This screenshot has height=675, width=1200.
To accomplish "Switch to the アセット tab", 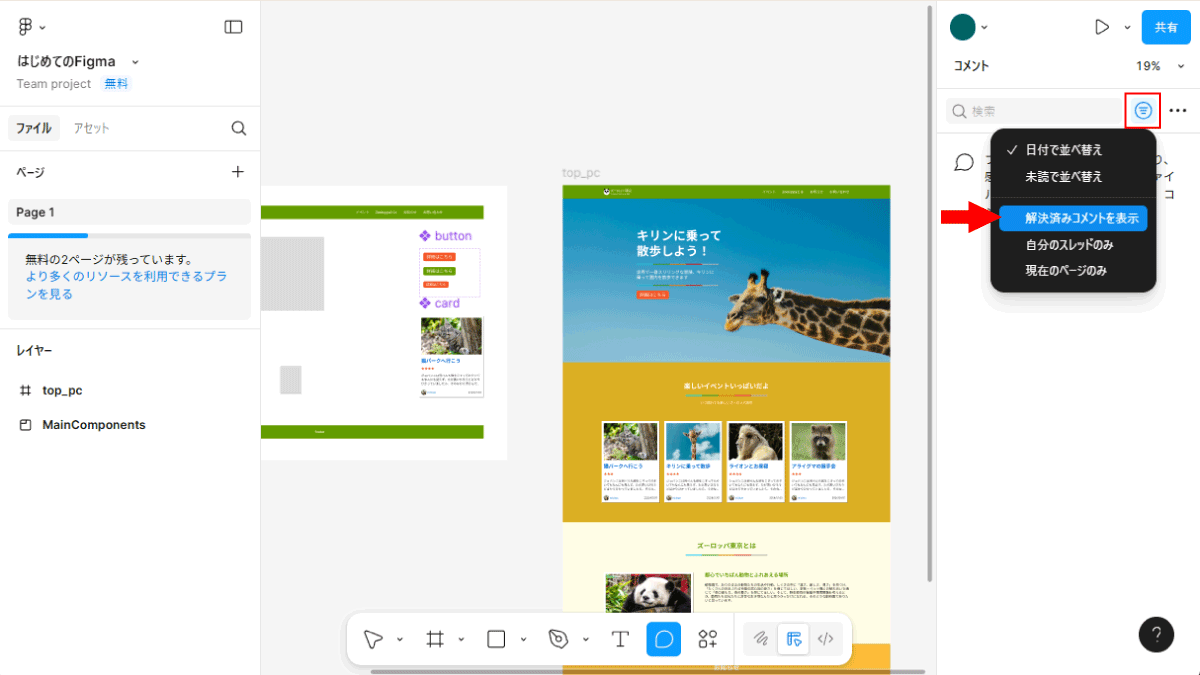I will pos(91,128).
